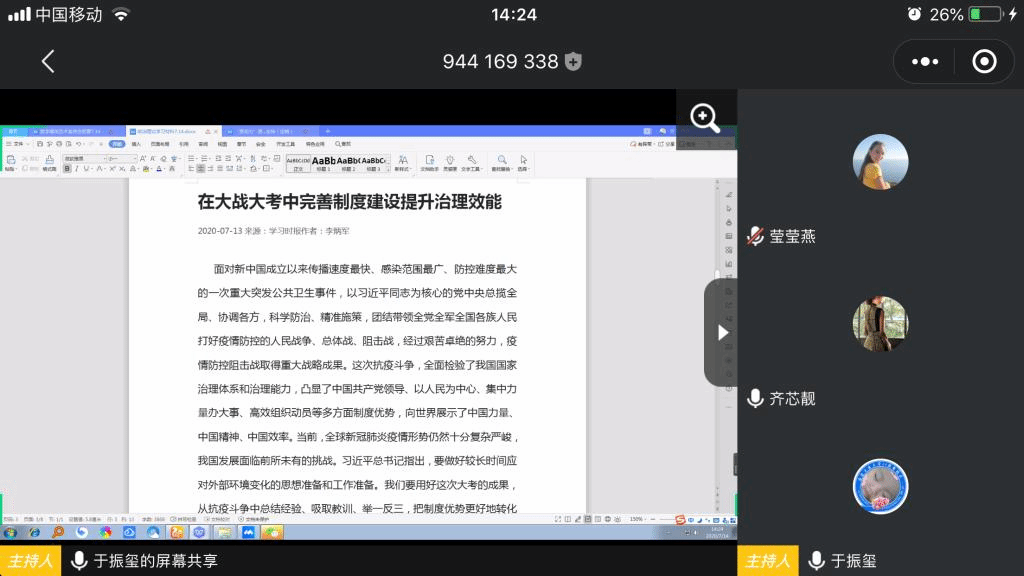Select 齐芯靓's avatar thumbnail
Image resolution: width=1024 pixels, height=576 pixels.
pos(880,323)
